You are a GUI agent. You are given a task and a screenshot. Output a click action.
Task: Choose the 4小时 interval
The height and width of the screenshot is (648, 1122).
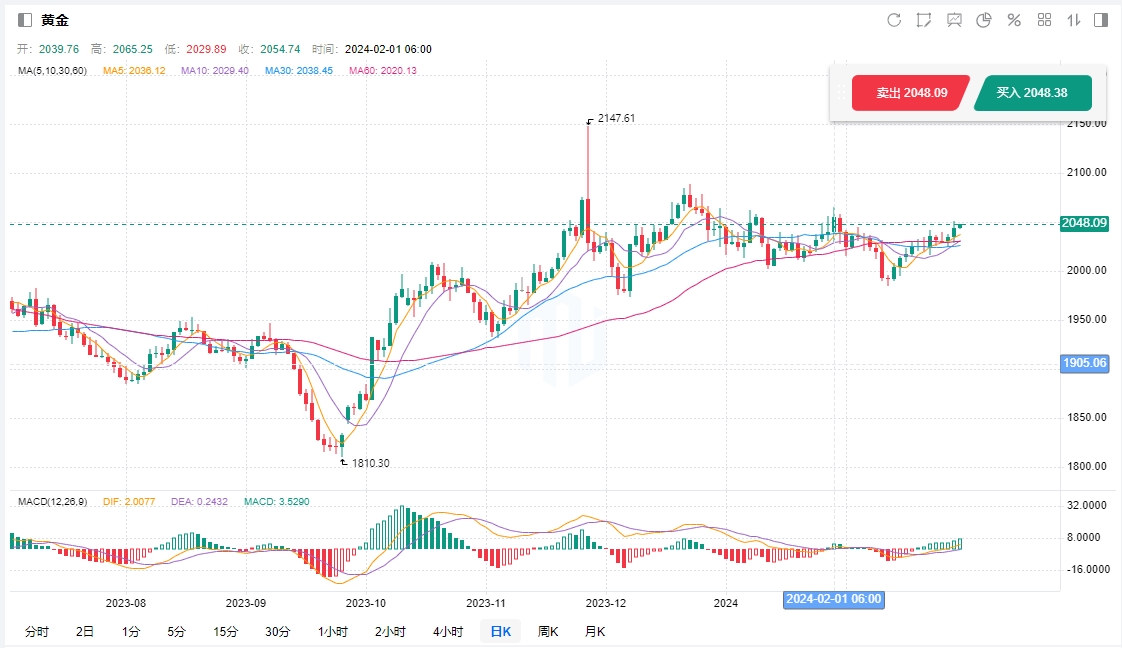448,631
